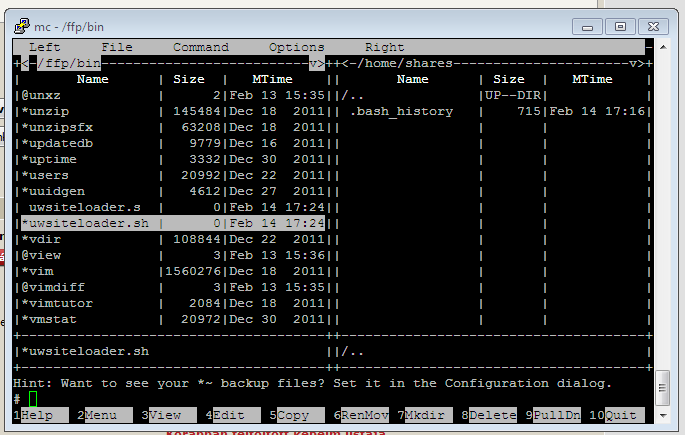The image size is (685, 435).
Task: Select highlighted *uwsiteloader.sh in file list
Action: point(173,223)
